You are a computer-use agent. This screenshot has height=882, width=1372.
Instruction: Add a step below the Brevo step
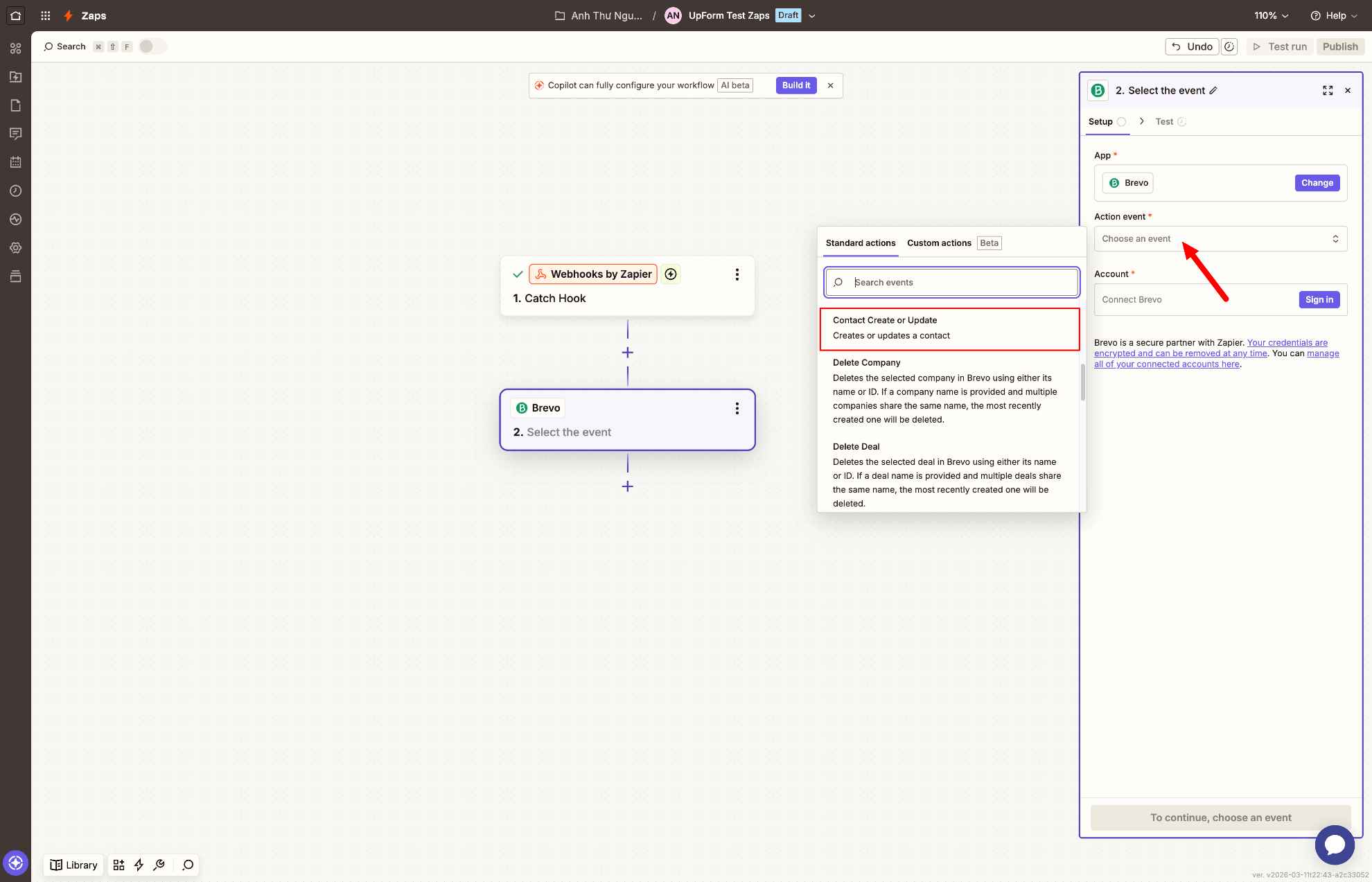coord(628,486)
